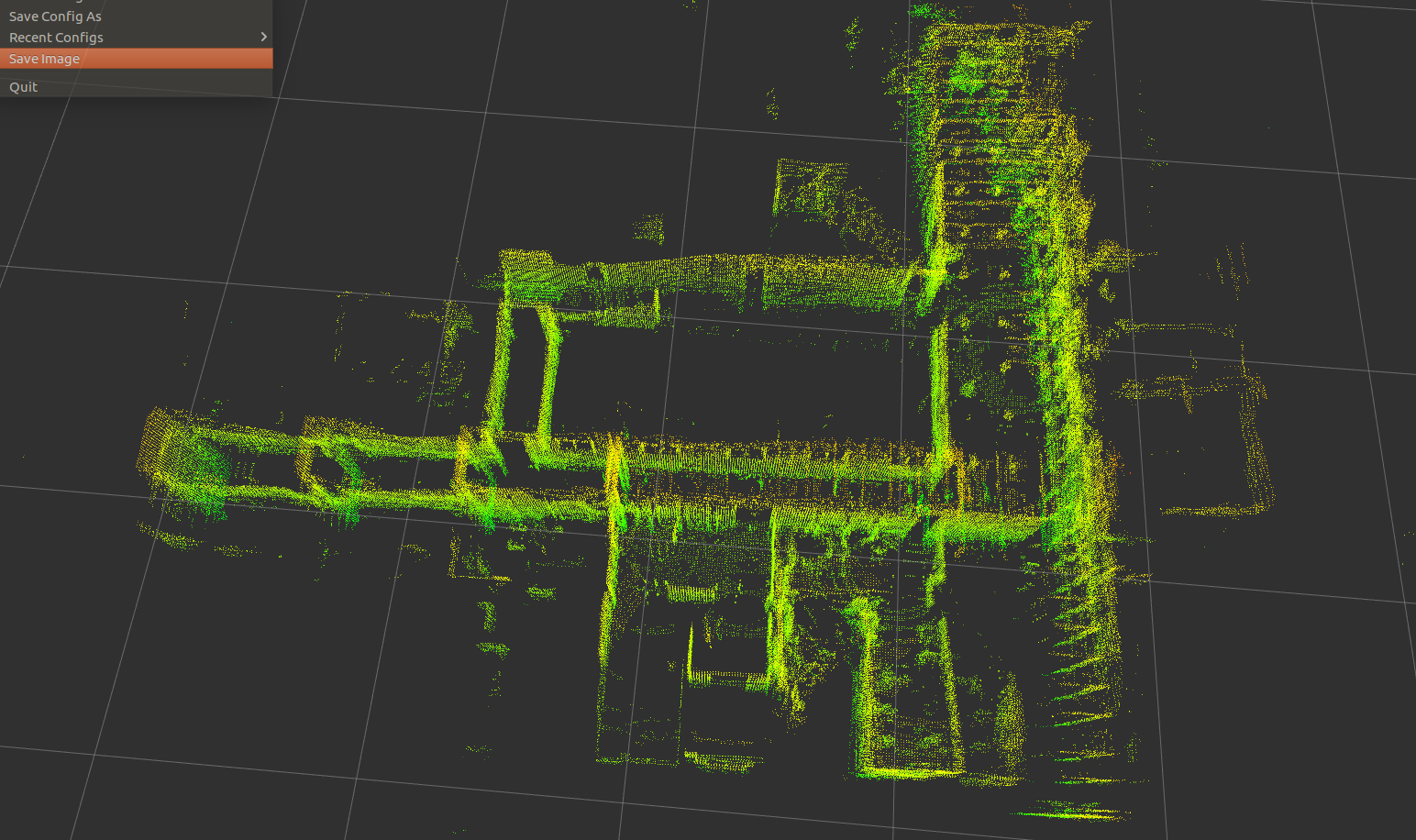The height and width of the screenshot is (840, 1416).
Task: Click the horizontal hallway scan crossing the middle
Action: point(734,468)
